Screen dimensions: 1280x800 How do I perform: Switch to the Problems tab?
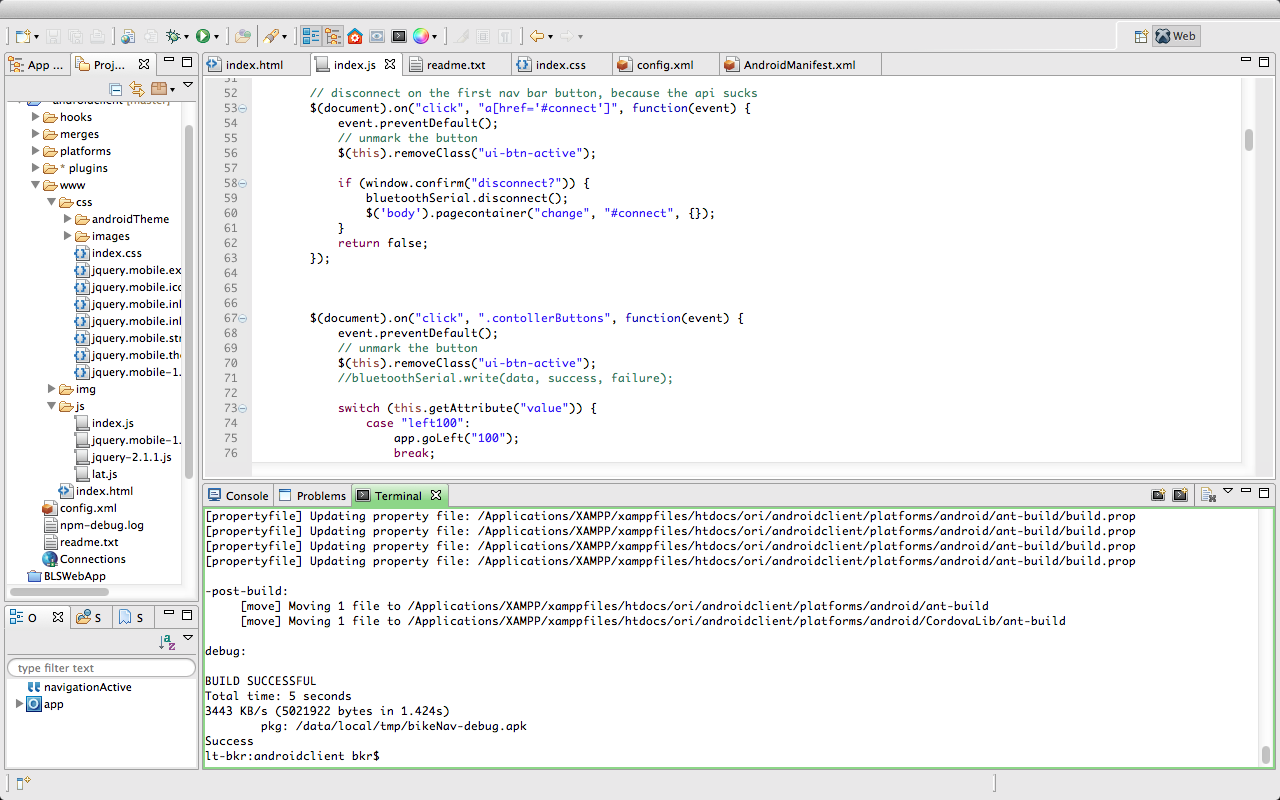click(x=312, y=496)
